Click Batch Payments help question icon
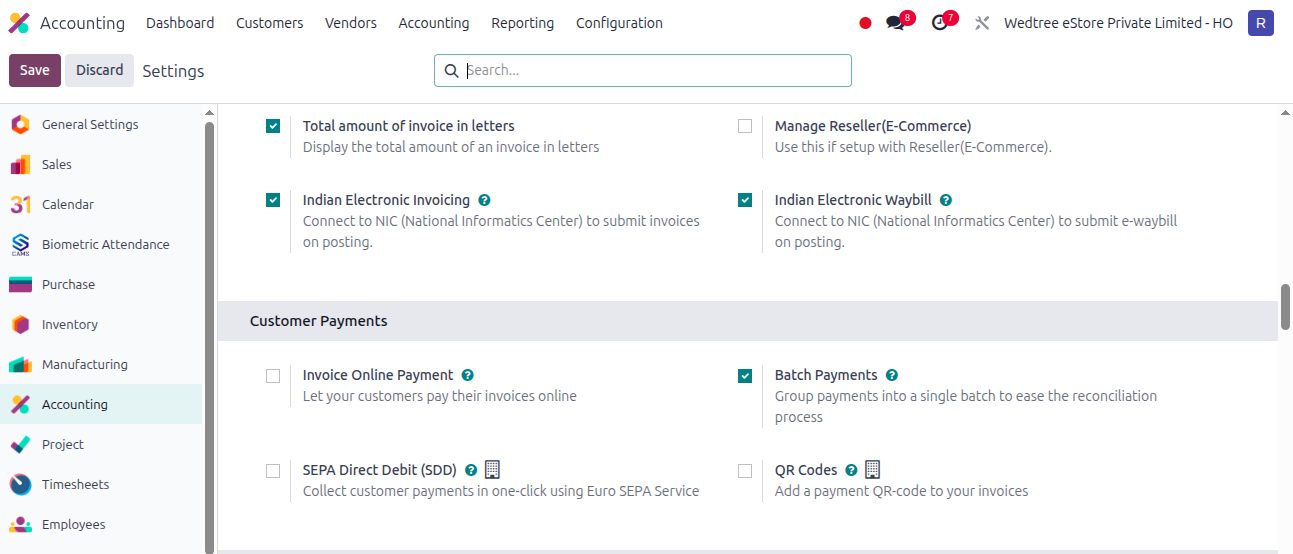 (892, 375)
